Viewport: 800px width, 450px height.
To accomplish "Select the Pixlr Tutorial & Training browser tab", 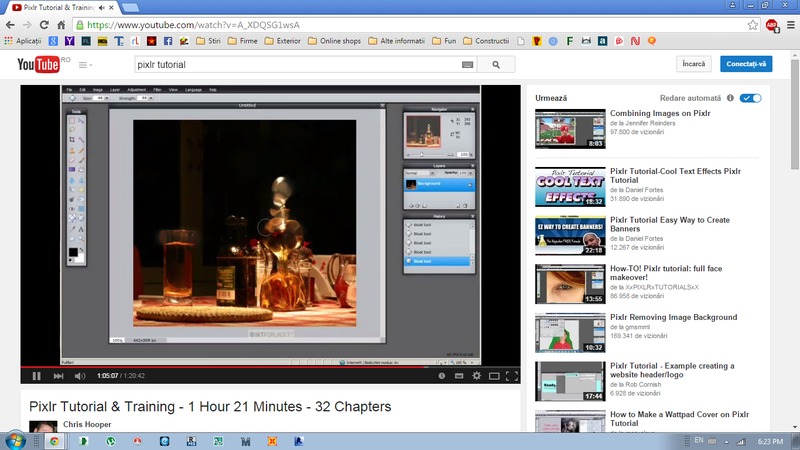I will click(x=59, y=8).
